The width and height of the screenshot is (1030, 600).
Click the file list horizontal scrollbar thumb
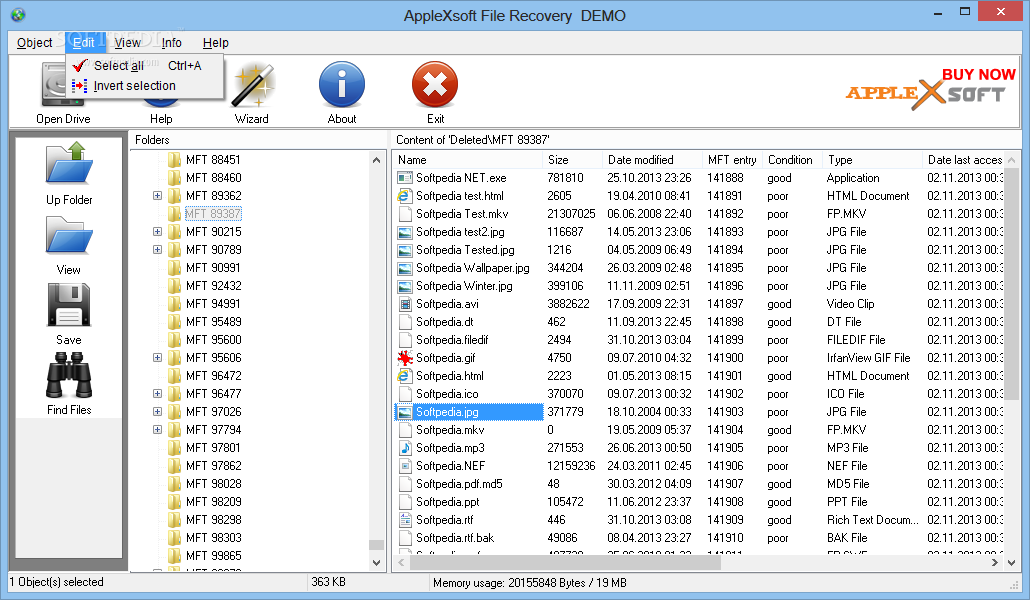[x=566, y=563]
